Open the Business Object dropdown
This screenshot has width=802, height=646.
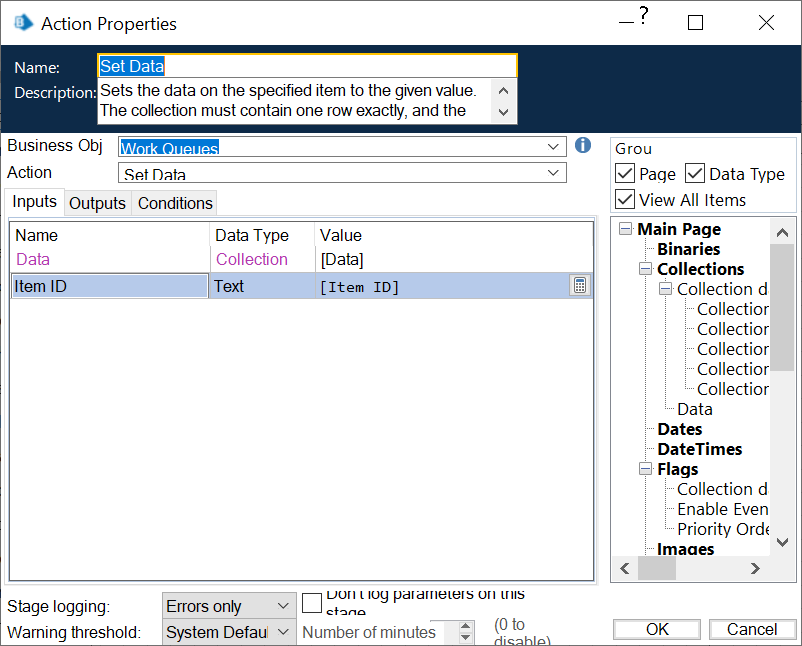tap(555, 147)
